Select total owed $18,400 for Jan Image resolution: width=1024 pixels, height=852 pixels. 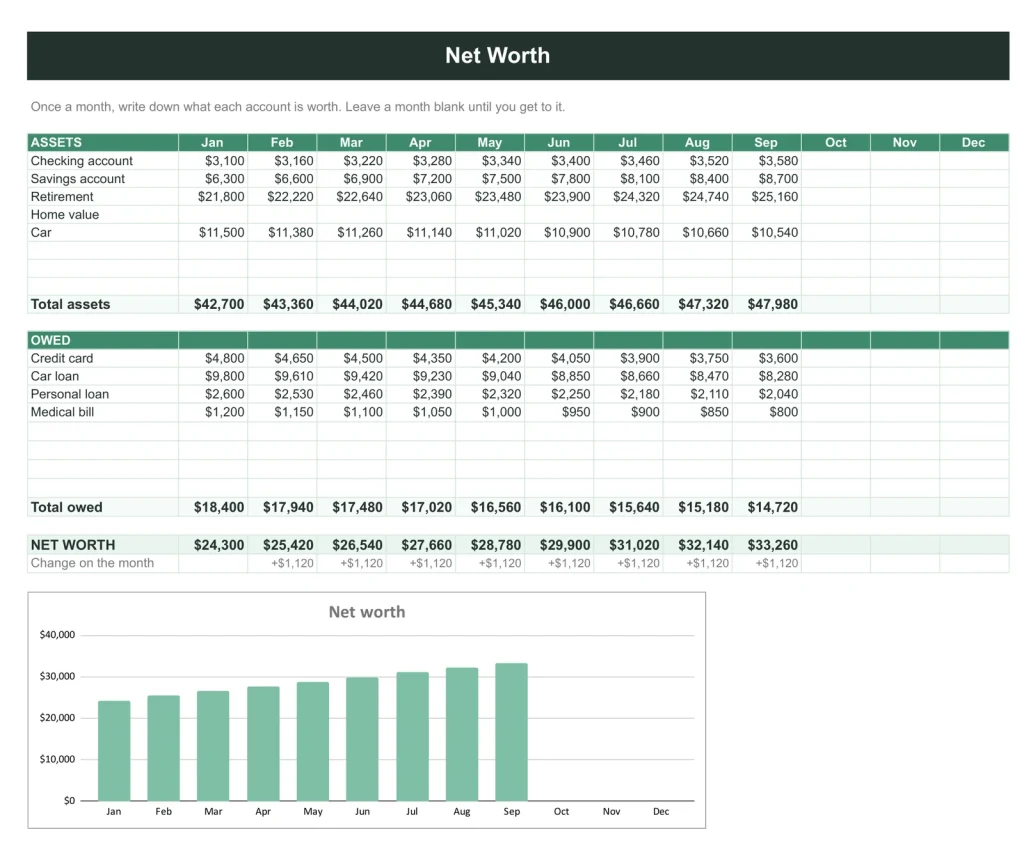coord(213,507)
